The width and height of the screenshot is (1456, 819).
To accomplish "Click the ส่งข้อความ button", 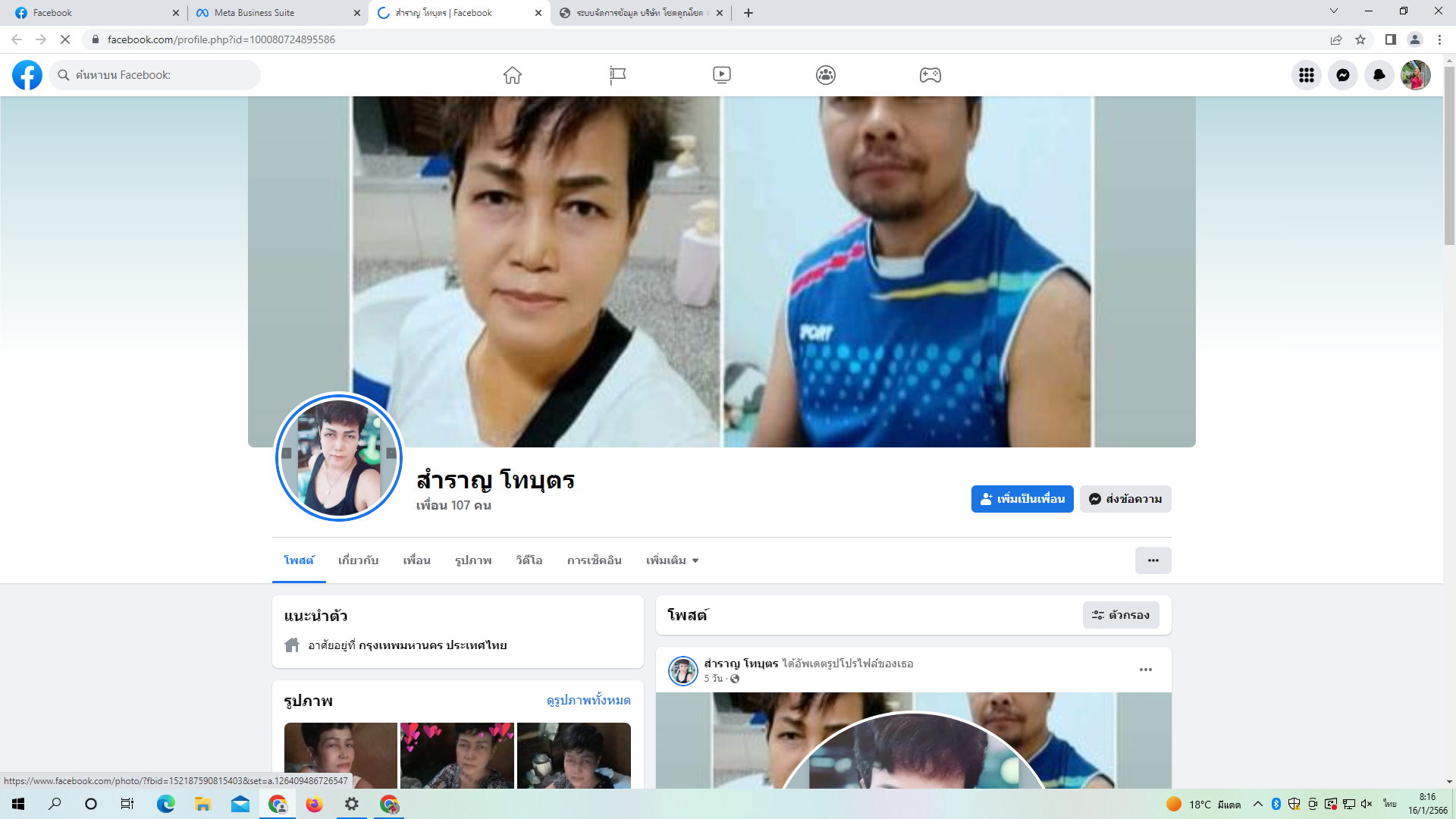I will (x=1125, y=499).
